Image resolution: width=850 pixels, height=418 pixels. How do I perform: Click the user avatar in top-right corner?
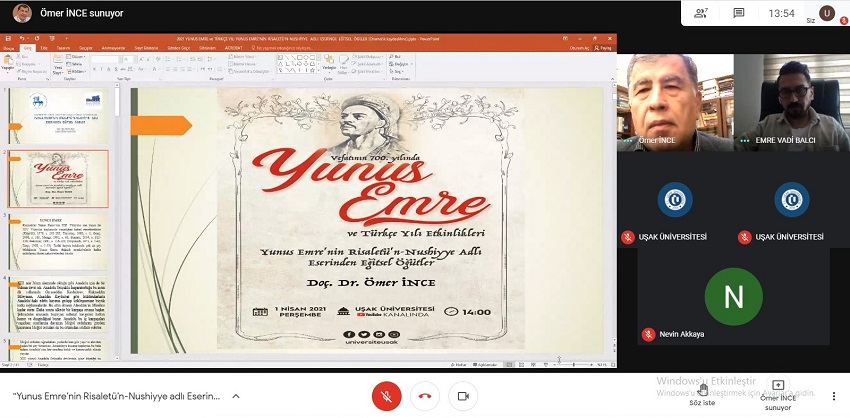(826, 13)
